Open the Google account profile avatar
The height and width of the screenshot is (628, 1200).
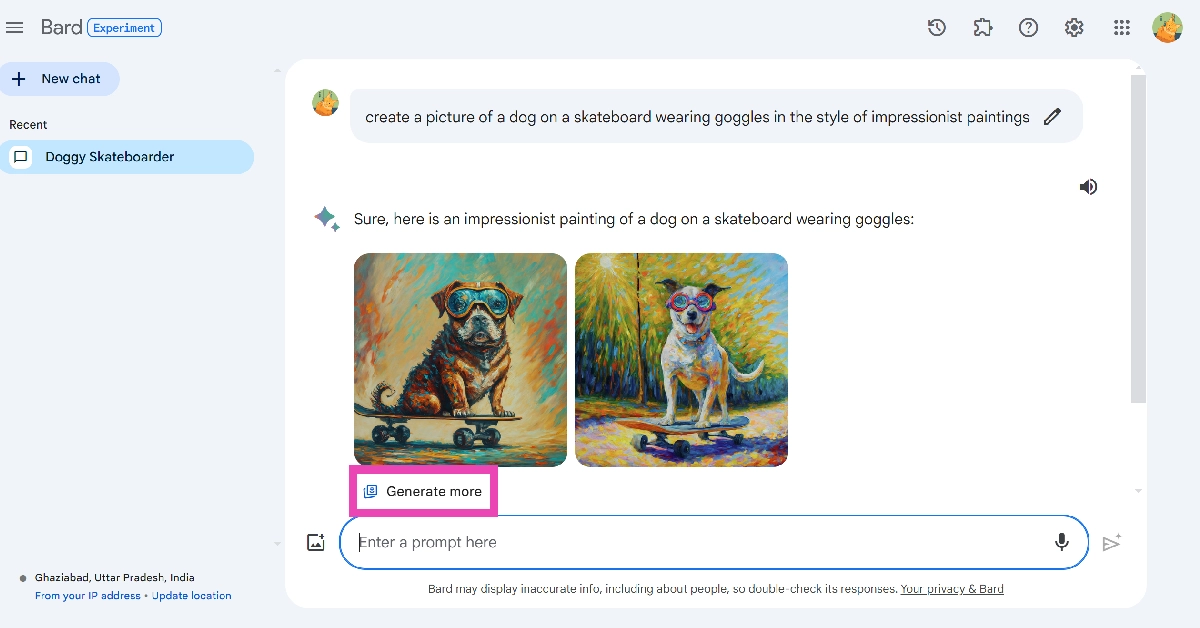1167,28
